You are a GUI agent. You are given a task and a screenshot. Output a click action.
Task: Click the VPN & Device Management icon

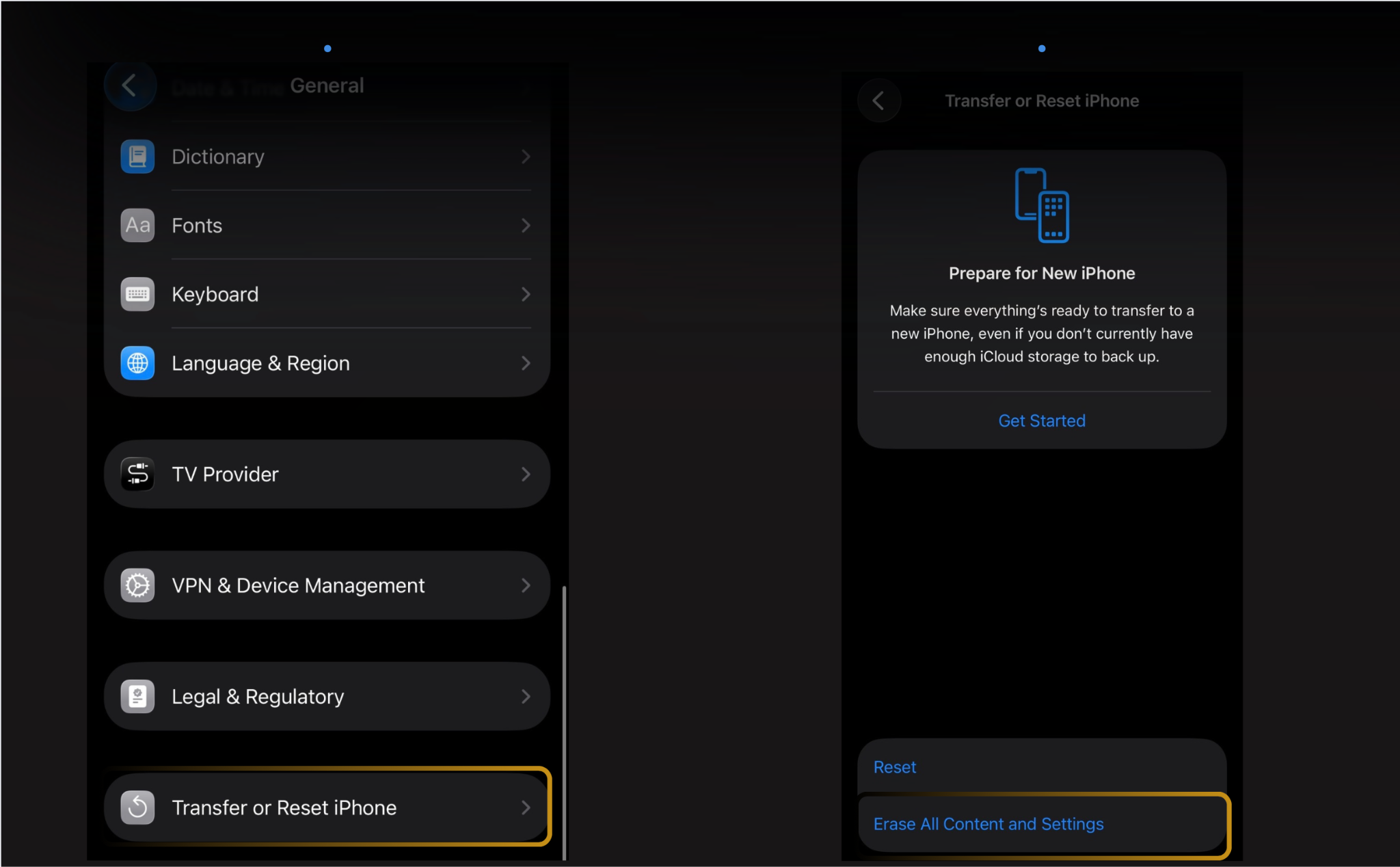point(137,585)
